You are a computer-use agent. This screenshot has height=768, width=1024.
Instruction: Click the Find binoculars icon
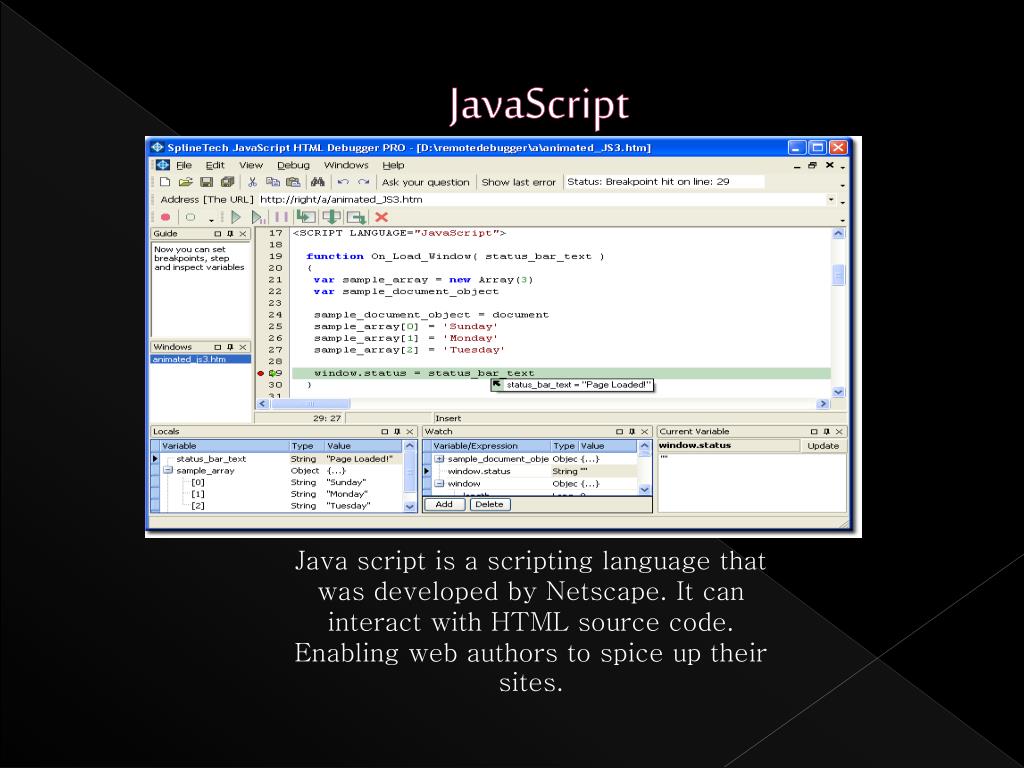click(x=318, y=182)
